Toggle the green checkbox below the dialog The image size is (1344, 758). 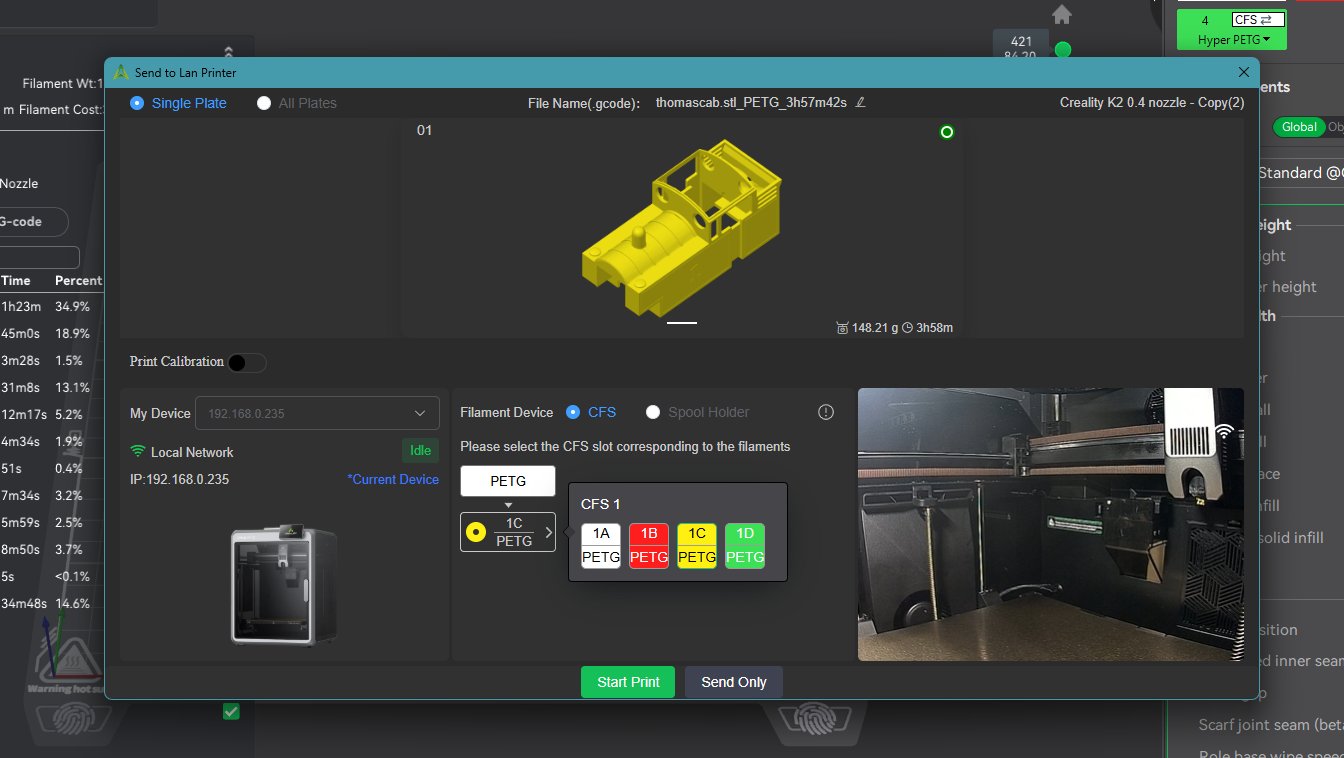[x=231, y=712]
